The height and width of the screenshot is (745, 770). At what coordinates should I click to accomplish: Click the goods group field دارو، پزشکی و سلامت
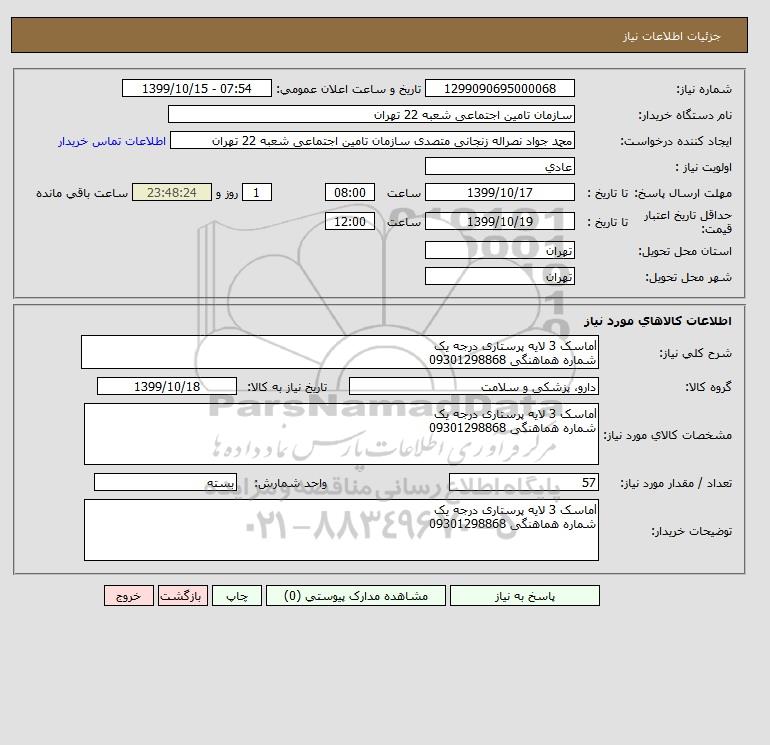point(473,386)
